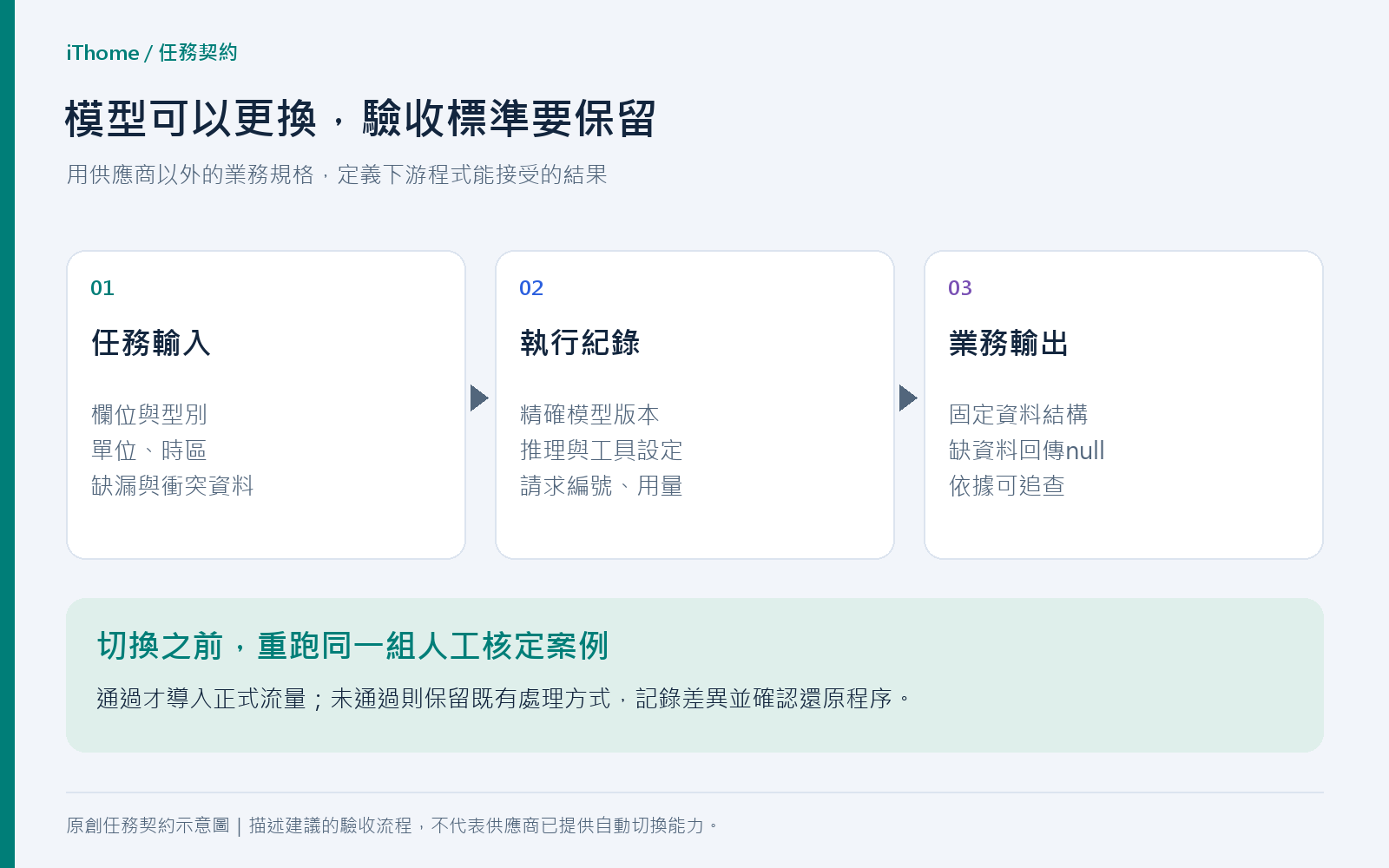Click the step number 01
The image size is (1389, 868).
[102, 288]
